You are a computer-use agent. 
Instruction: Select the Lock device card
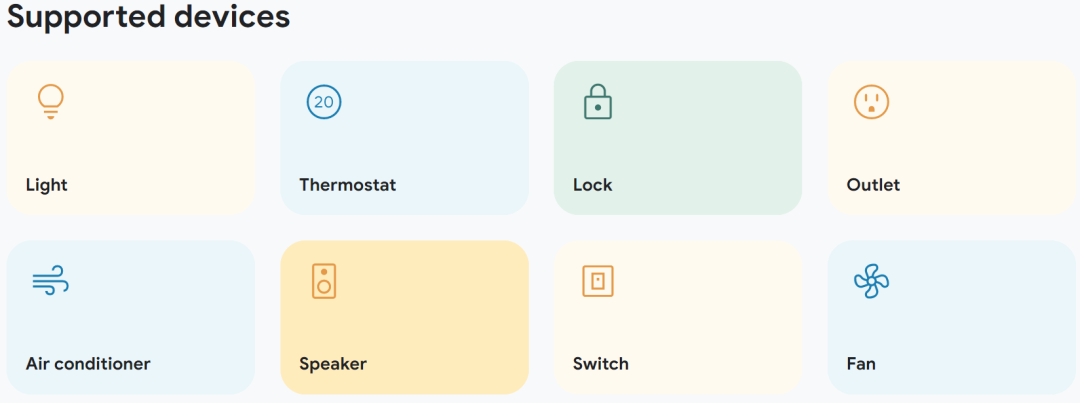[x=678, y=138]
